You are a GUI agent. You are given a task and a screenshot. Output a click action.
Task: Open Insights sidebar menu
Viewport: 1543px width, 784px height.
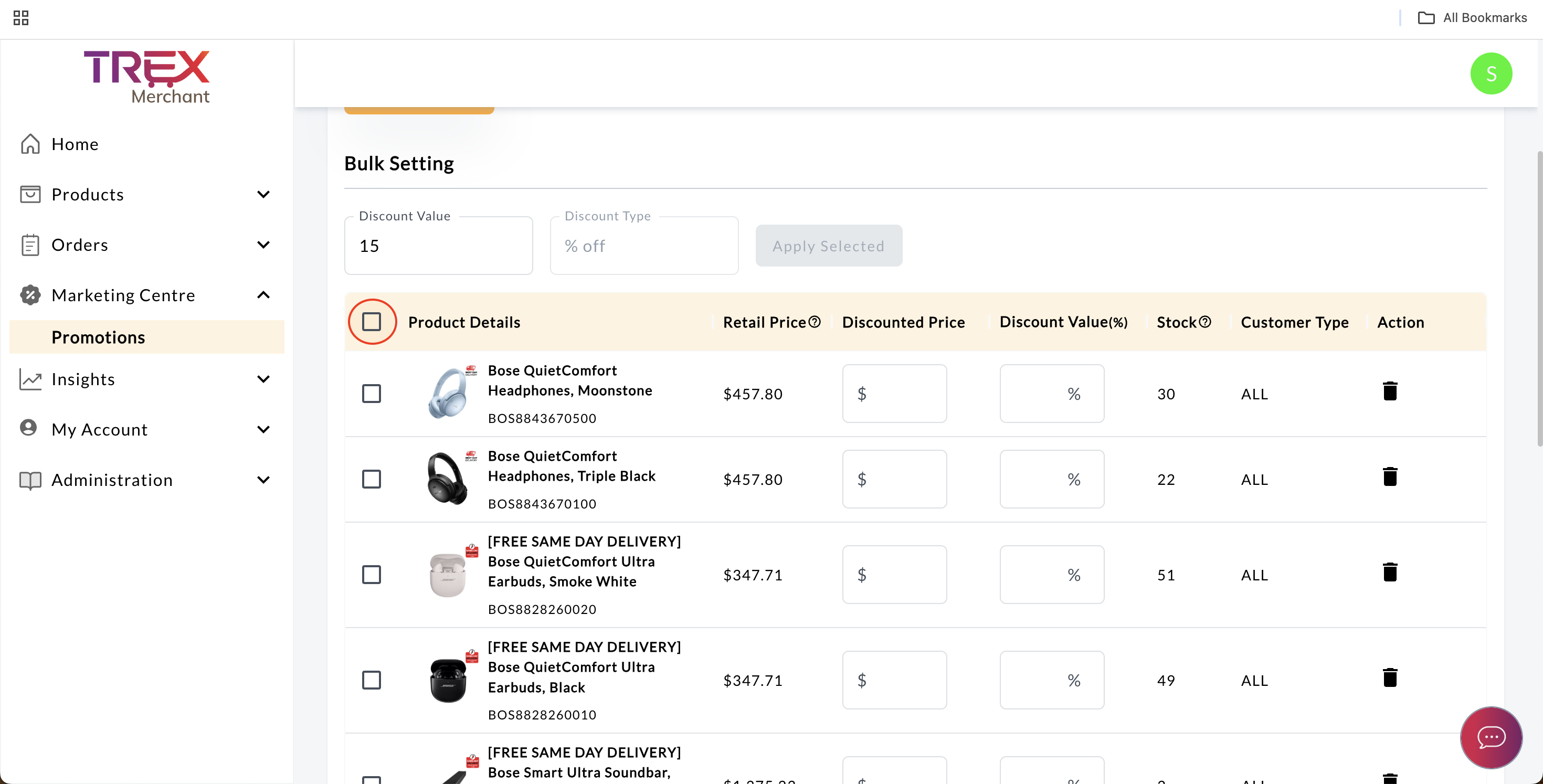147,379
